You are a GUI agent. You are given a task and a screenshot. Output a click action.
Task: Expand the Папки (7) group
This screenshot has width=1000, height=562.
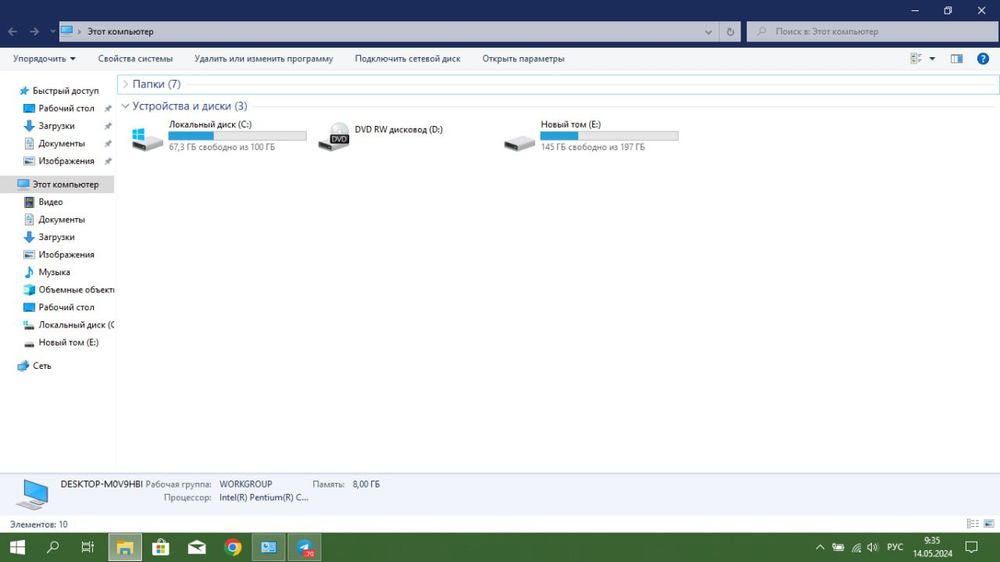click(125, 84)
